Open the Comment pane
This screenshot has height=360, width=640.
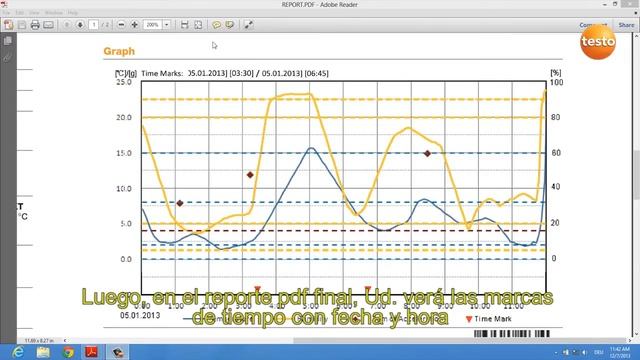pos(593,25)
